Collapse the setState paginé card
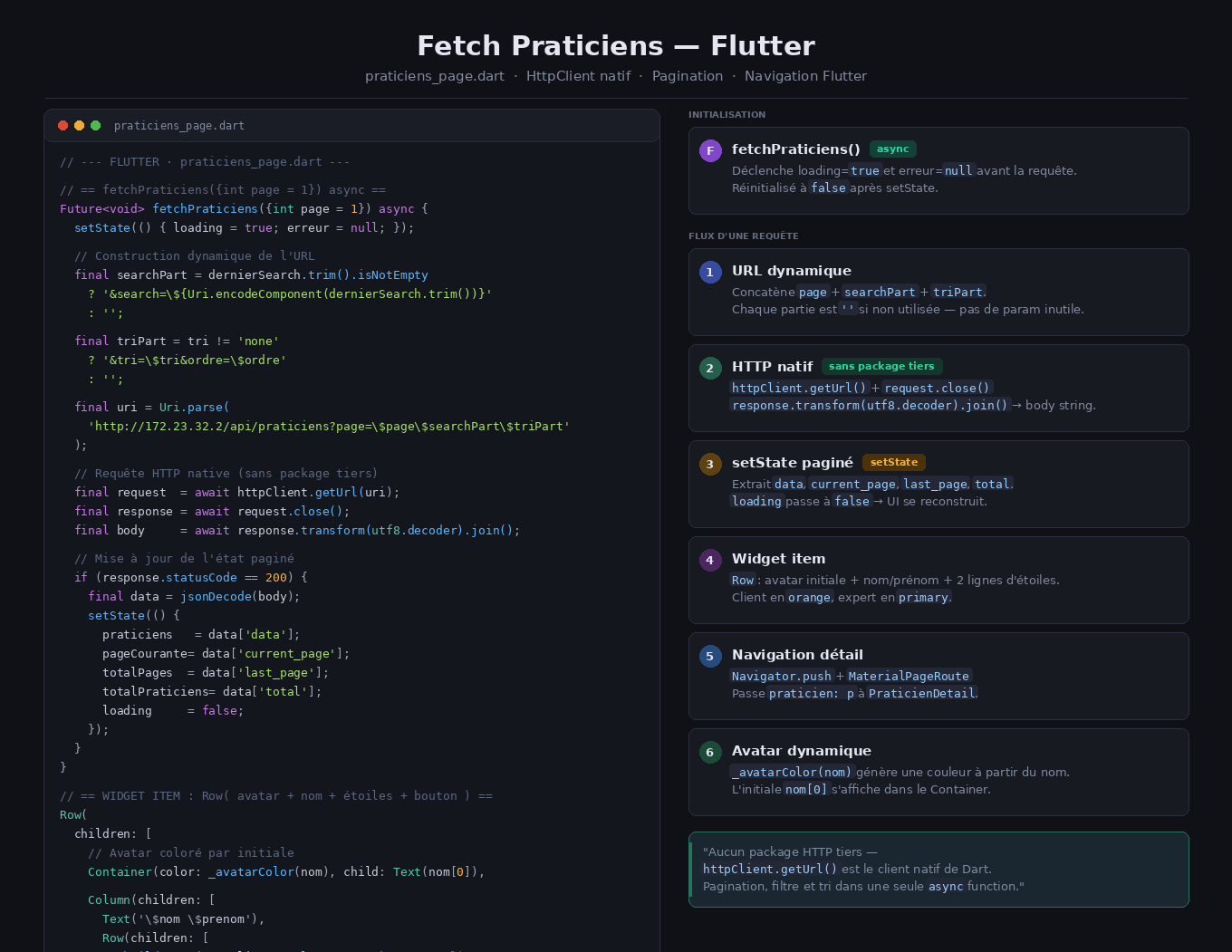1232x952 pixels. [x=938, y=484]
